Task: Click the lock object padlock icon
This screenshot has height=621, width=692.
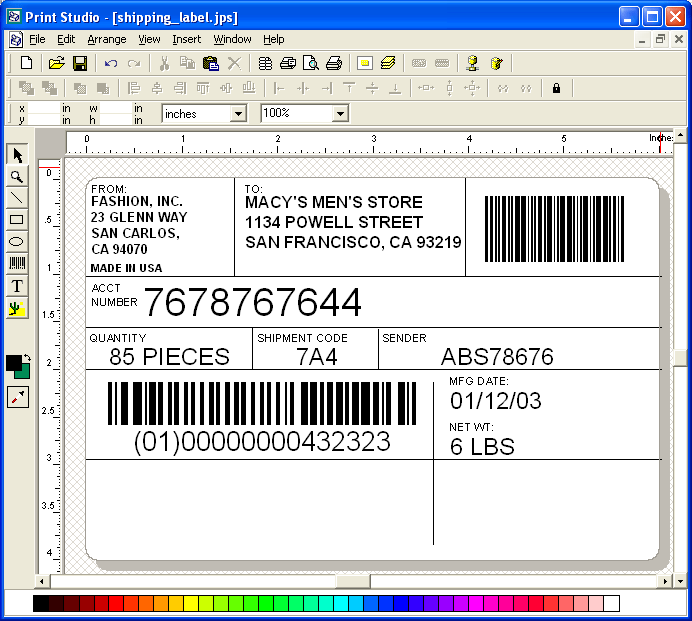Action: pyautogui.click(x=557, y=88)
